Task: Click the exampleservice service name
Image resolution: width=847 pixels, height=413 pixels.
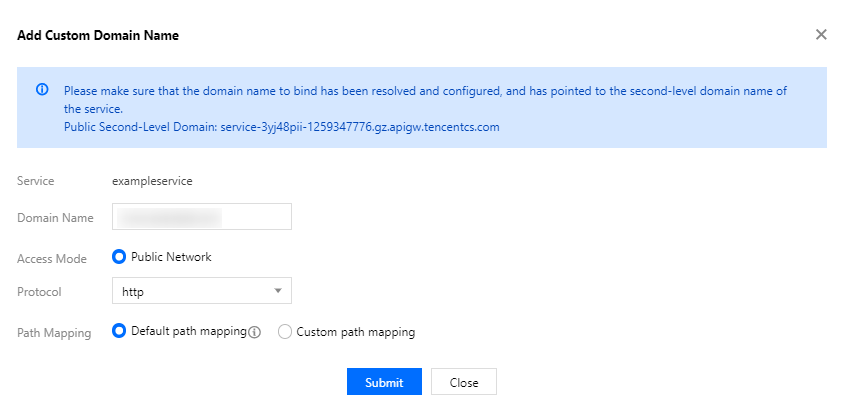Action: click(x=151, y=181)
